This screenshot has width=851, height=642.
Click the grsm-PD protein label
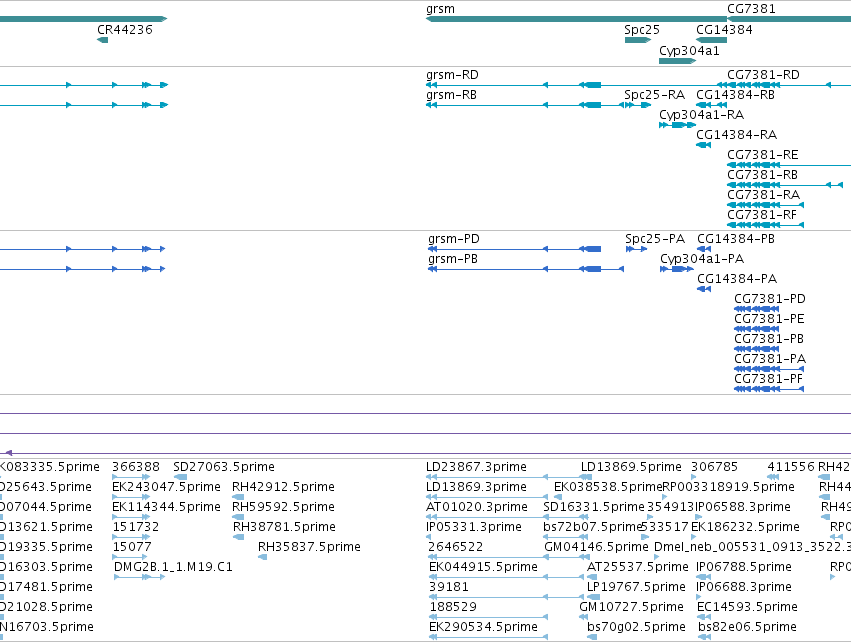click(x=454, y=239)
